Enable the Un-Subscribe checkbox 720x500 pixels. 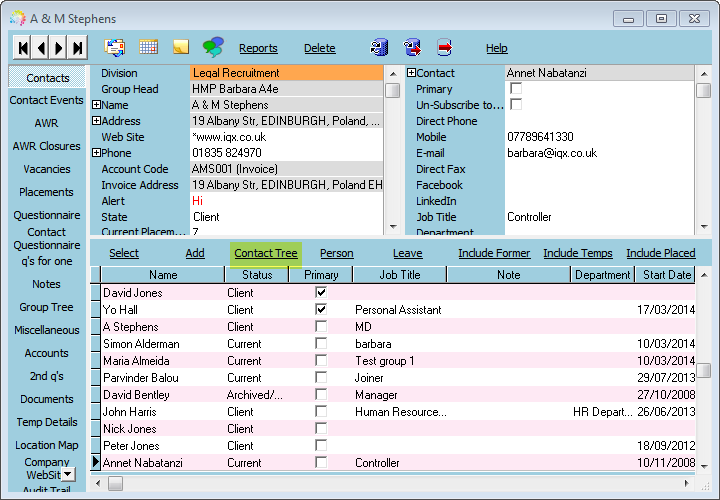coord(516,105)
